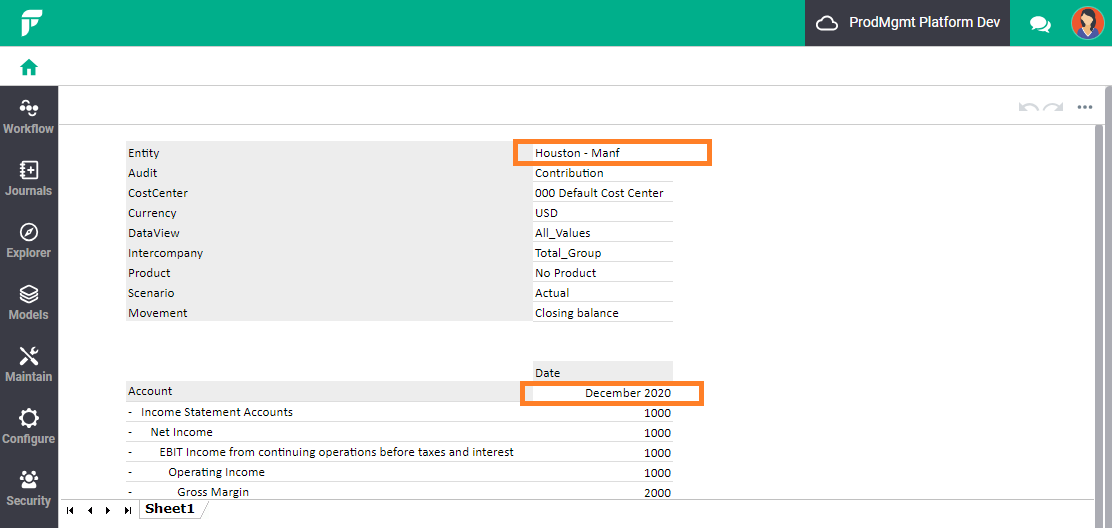Viewport: 1112px width, 528px height.
Task: Open the three-dot more options menu
Action: pos(1084,107)
